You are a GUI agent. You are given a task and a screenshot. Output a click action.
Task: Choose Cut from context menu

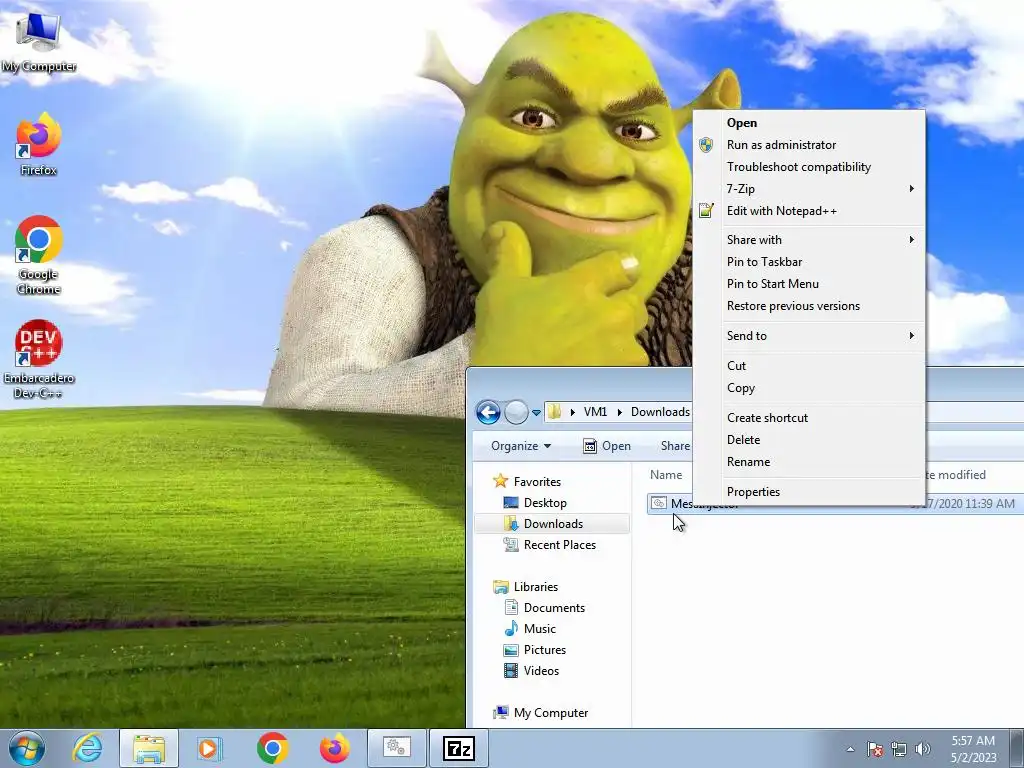click(808, 366)
